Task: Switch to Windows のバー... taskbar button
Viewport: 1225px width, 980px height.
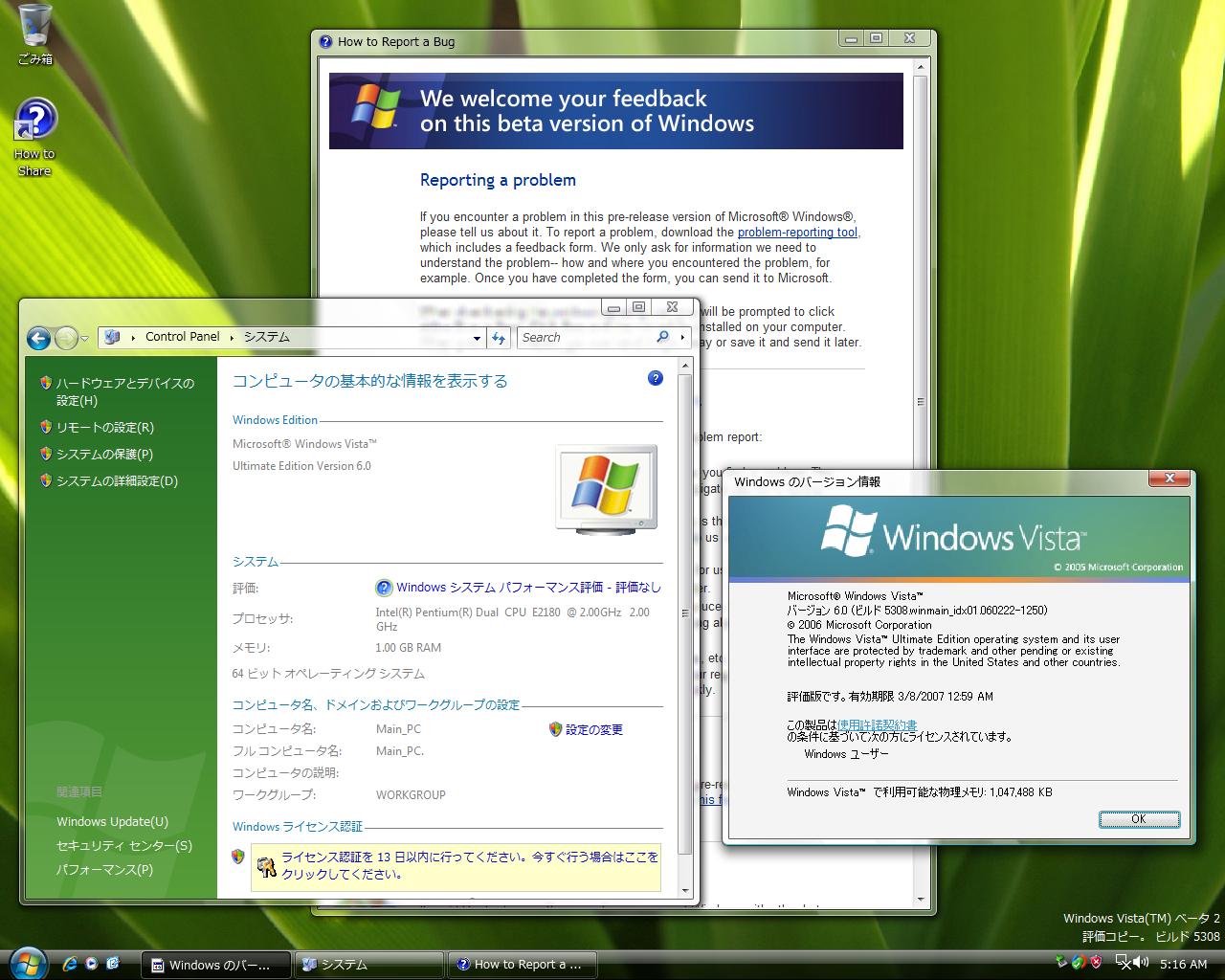Action: [216, 965]
